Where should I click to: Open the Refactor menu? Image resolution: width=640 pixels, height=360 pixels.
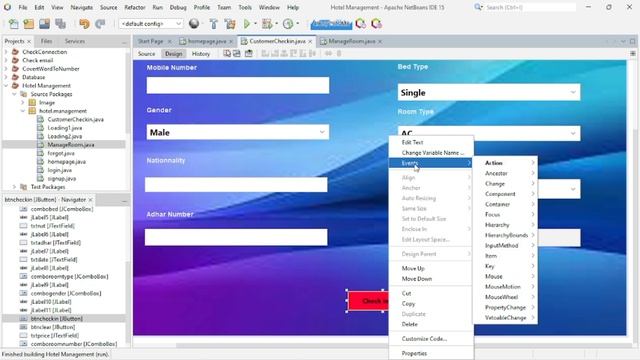click(x=135, y=7)
